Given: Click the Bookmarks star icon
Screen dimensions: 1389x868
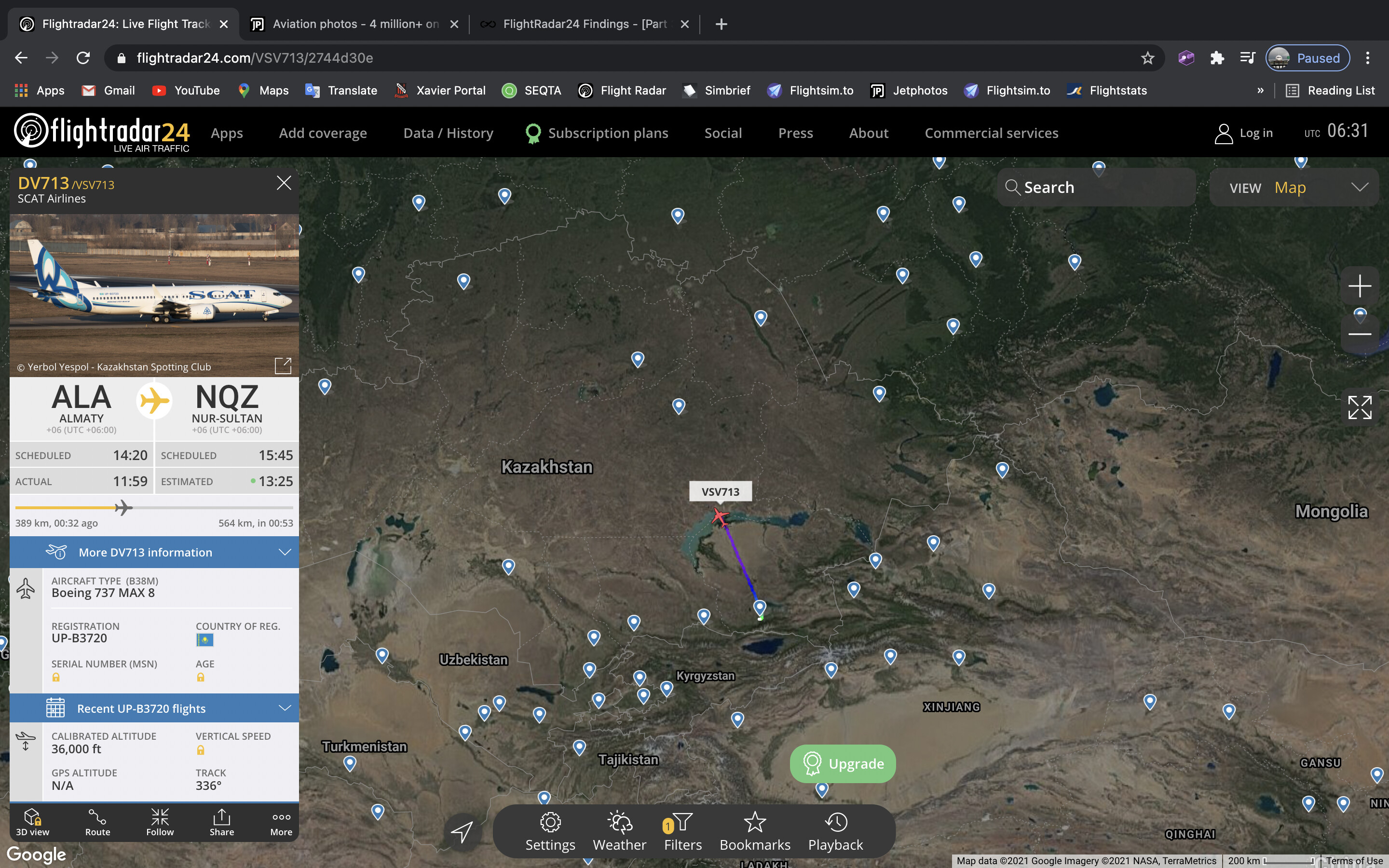Looking at the screenshot, I should coord(755,831).
